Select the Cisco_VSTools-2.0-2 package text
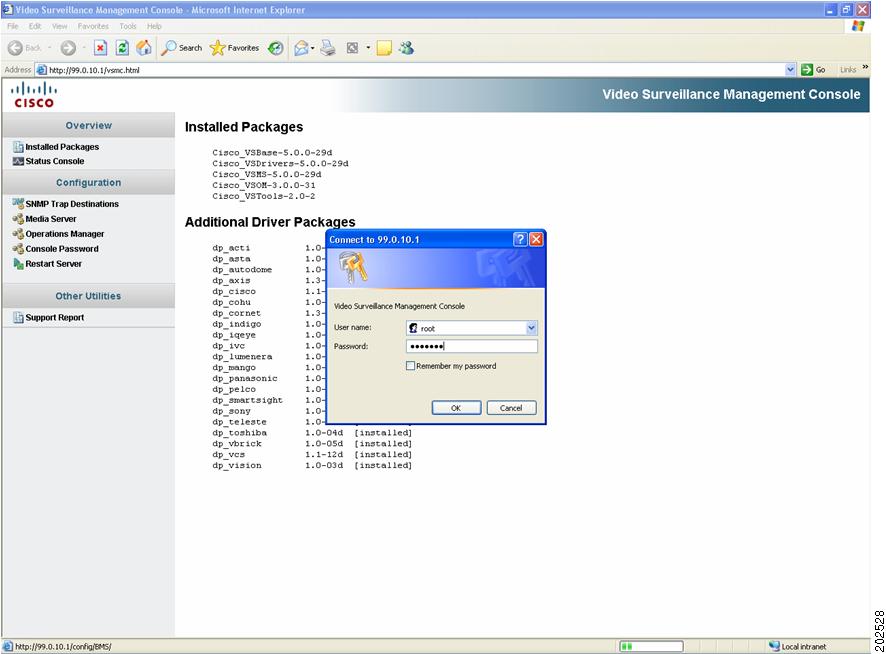886x654 pixels. point(264,196)
